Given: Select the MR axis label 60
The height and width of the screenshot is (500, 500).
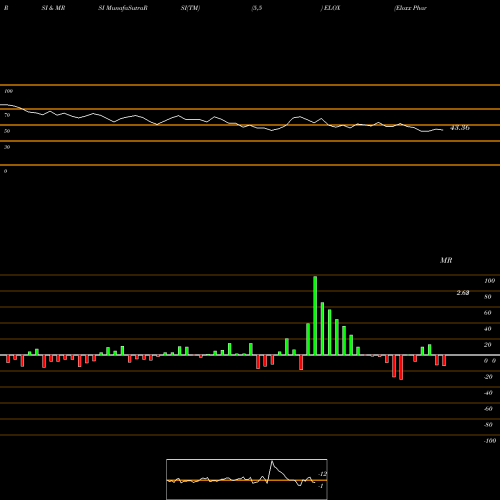Looking at the screenshot, I should point(488,313).
